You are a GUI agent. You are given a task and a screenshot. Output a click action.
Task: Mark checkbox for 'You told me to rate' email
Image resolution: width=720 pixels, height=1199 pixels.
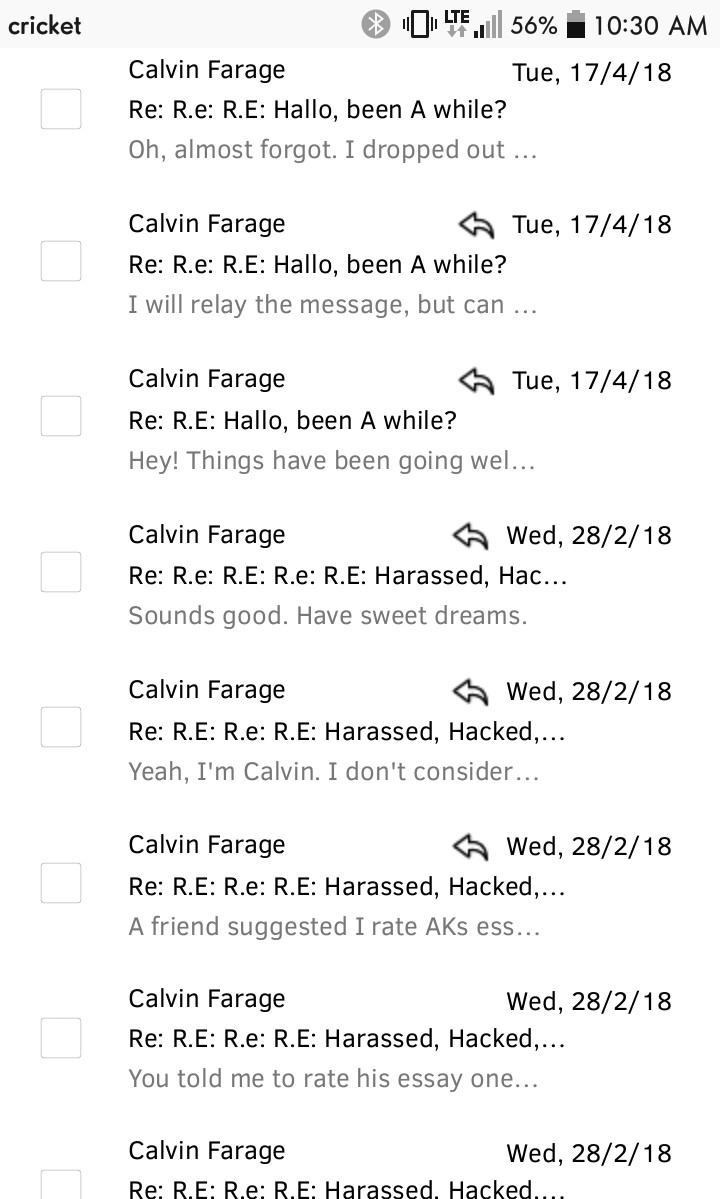coord(61,1038)
